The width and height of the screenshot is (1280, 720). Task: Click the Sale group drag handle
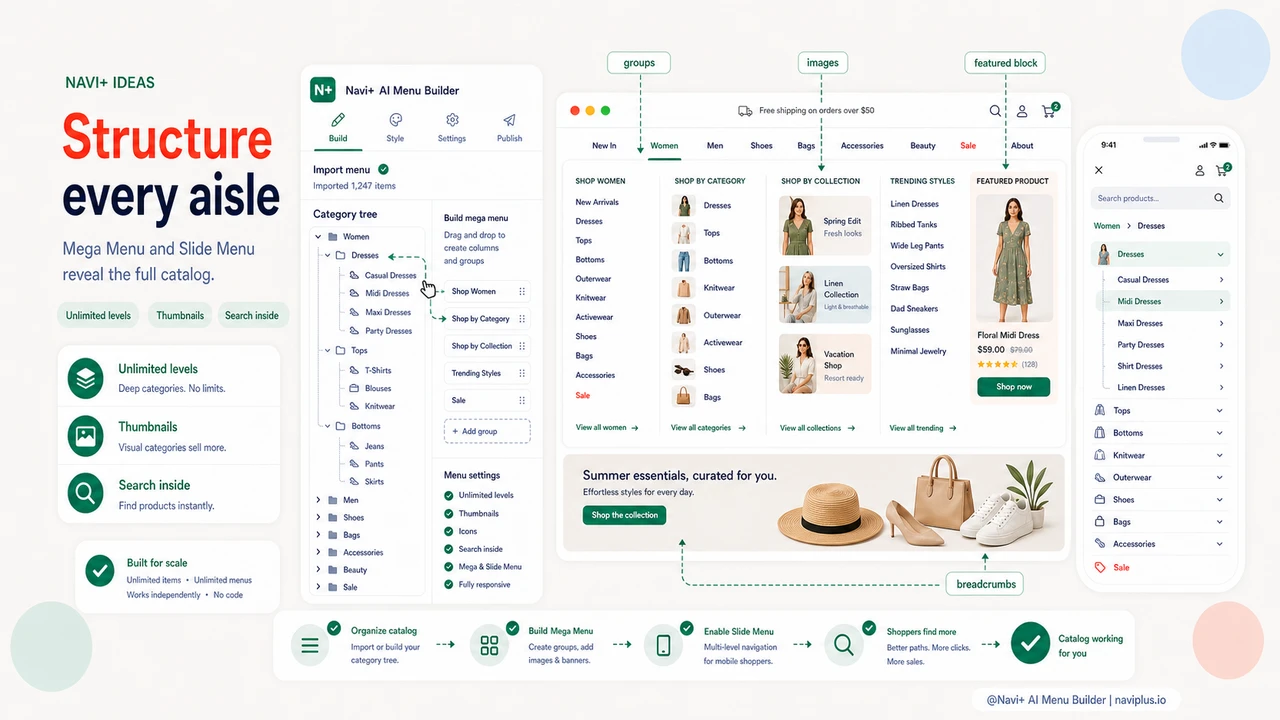pos(522,400)
